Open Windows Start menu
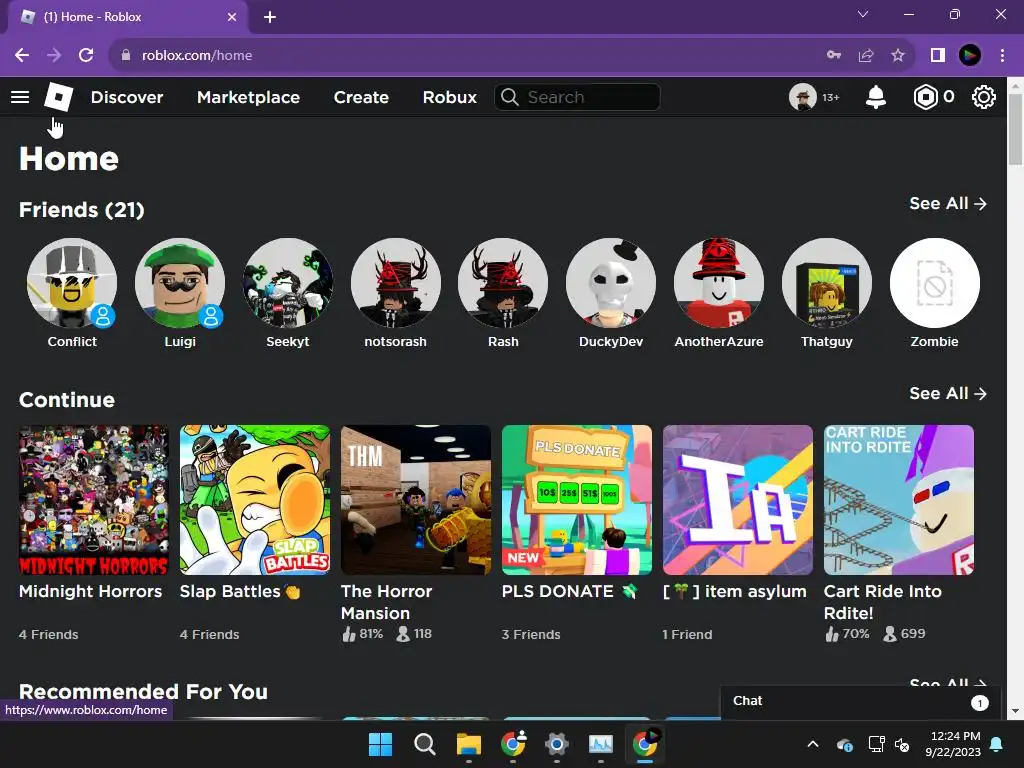The image size is (1024, 768). (381, 744)
